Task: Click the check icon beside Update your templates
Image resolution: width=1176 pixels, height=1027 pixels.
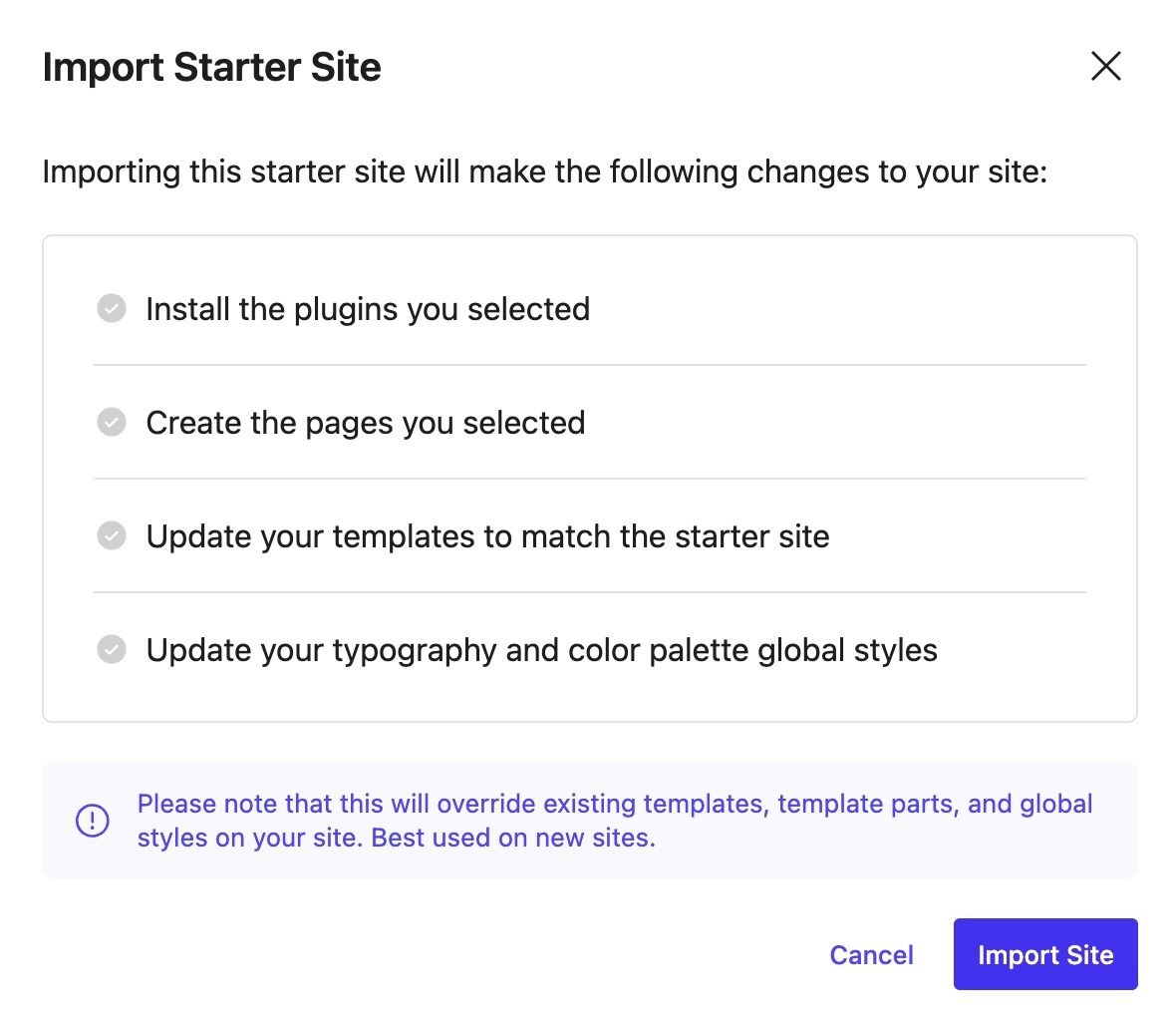Action: click(112, 536)
